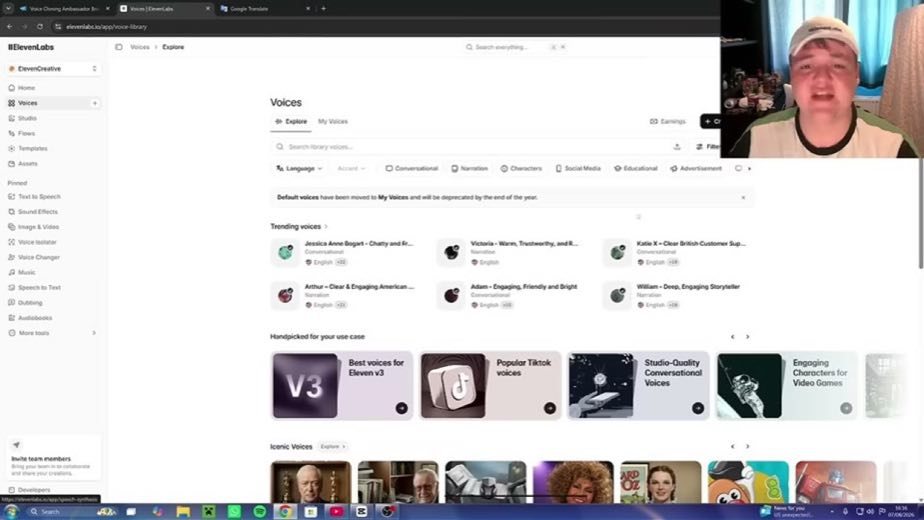Image resolution: width=924 pixels, height=520 pixels.
Task: Open Templates in the sidebar
Action: (x=32, y=149)
